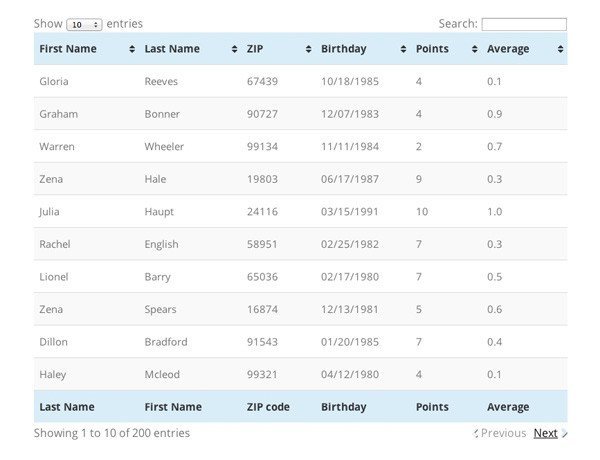Select the Gloria Reeves row

tap(300, 81)
